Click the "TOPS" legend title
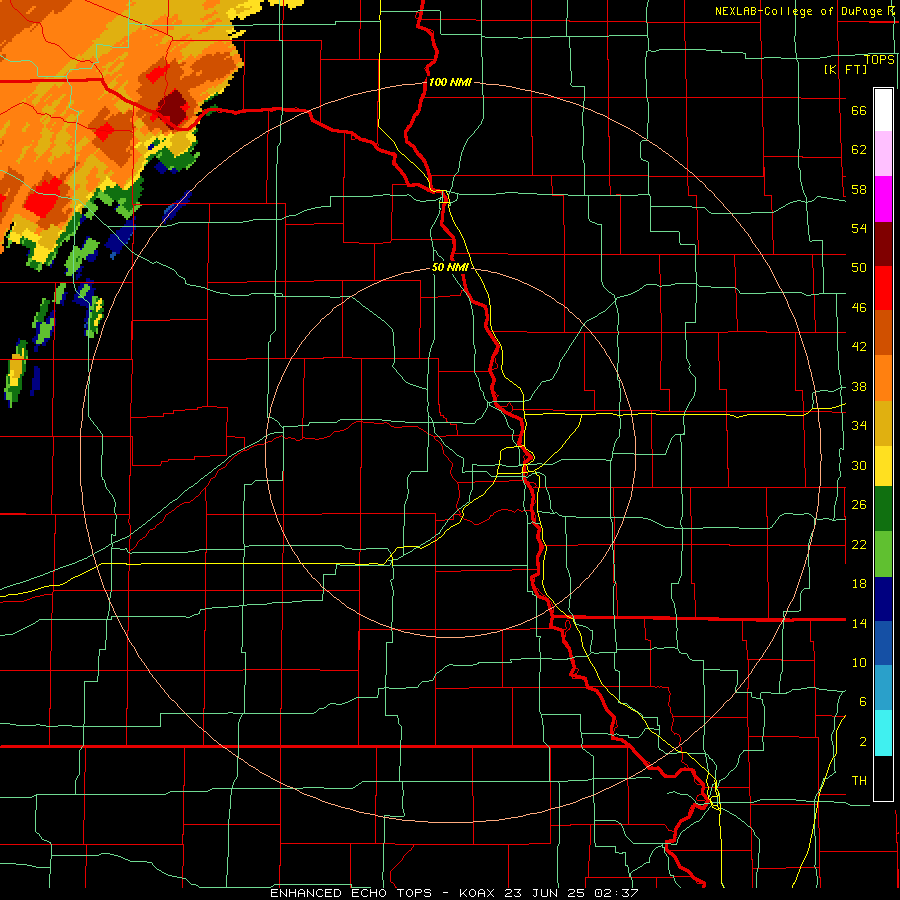This screenshot has height=900, width=900. tap(879, 59)
